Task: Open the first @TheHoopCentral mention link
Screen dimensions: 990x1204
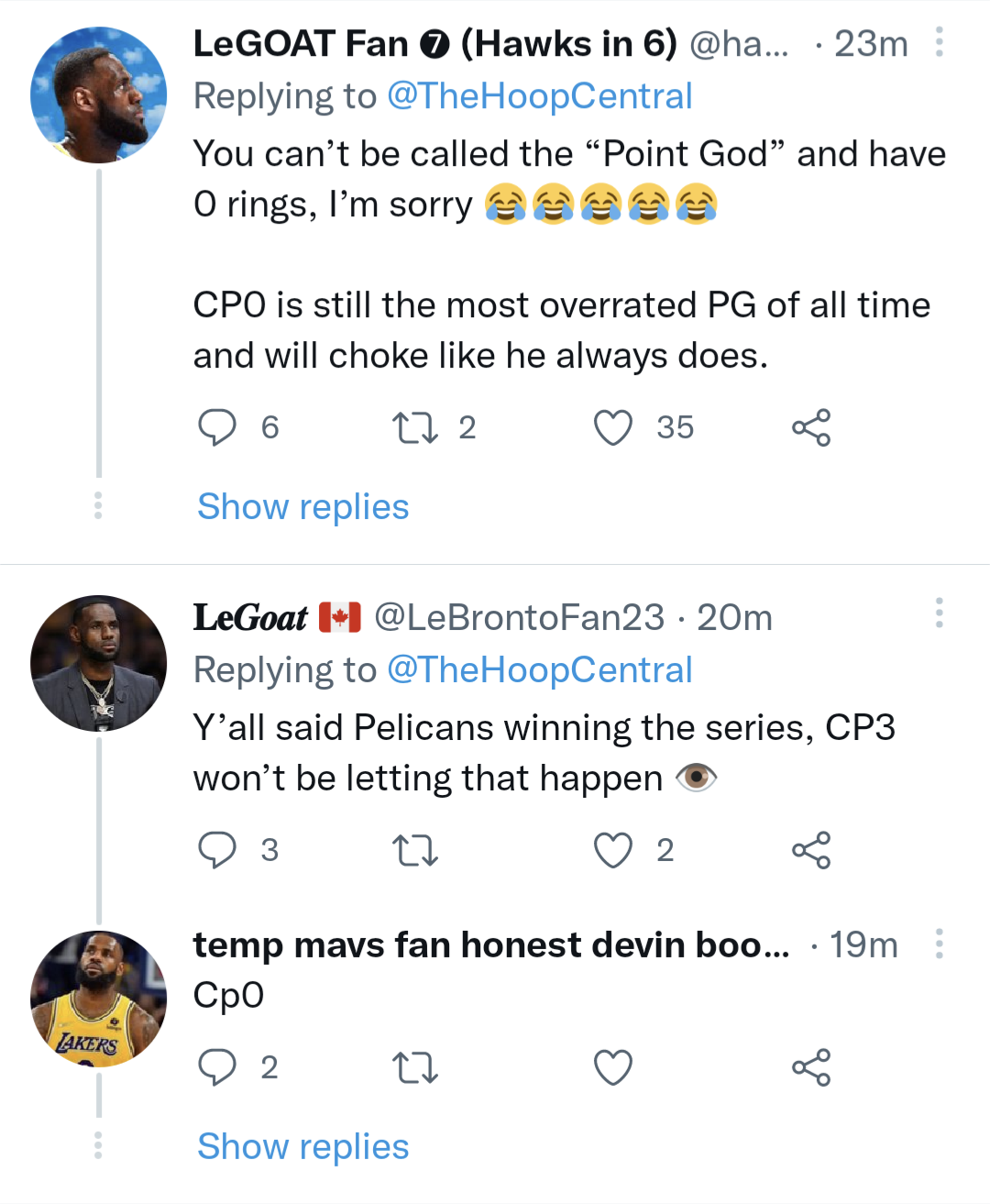Action: click(539, 96)
